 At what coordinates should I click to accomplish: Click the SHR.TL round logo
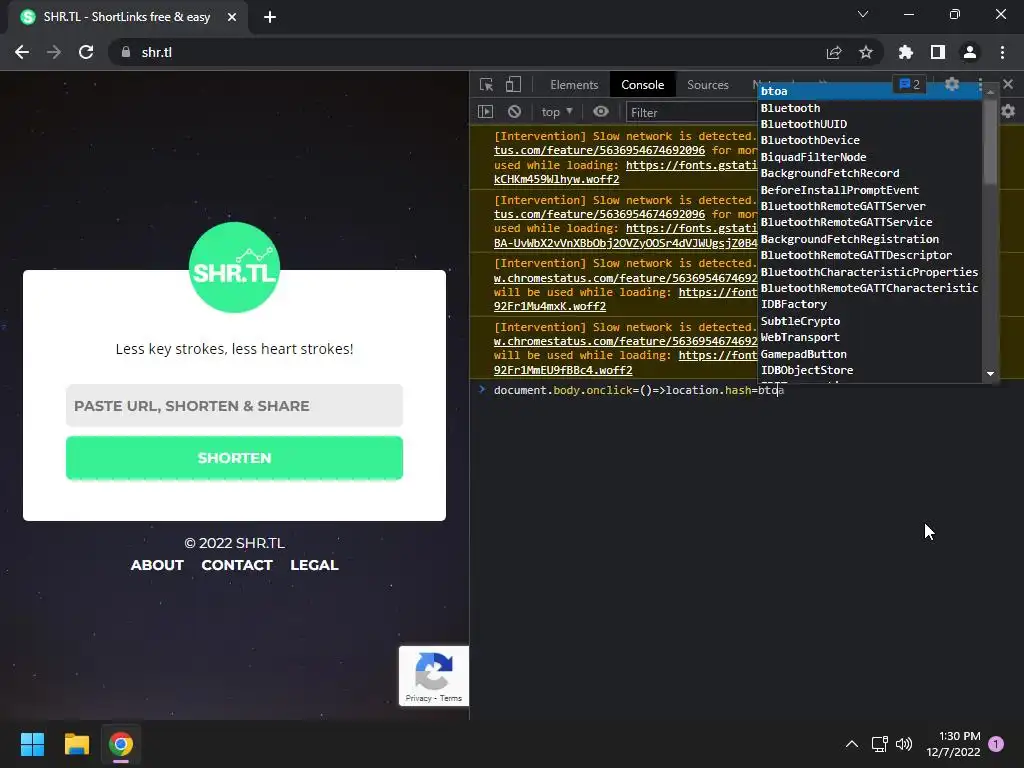pyautogui.click(x=234, y=268)
